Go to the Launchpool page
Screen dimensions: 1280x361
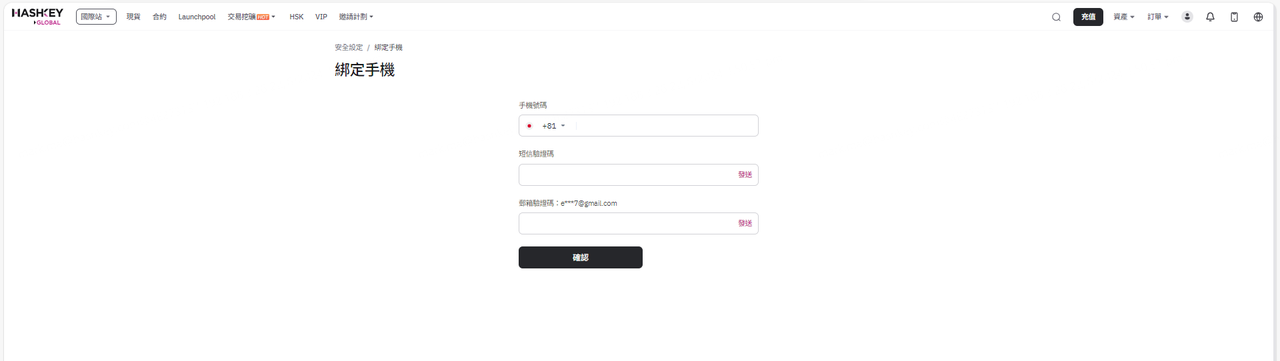click(x=197, y=17)
